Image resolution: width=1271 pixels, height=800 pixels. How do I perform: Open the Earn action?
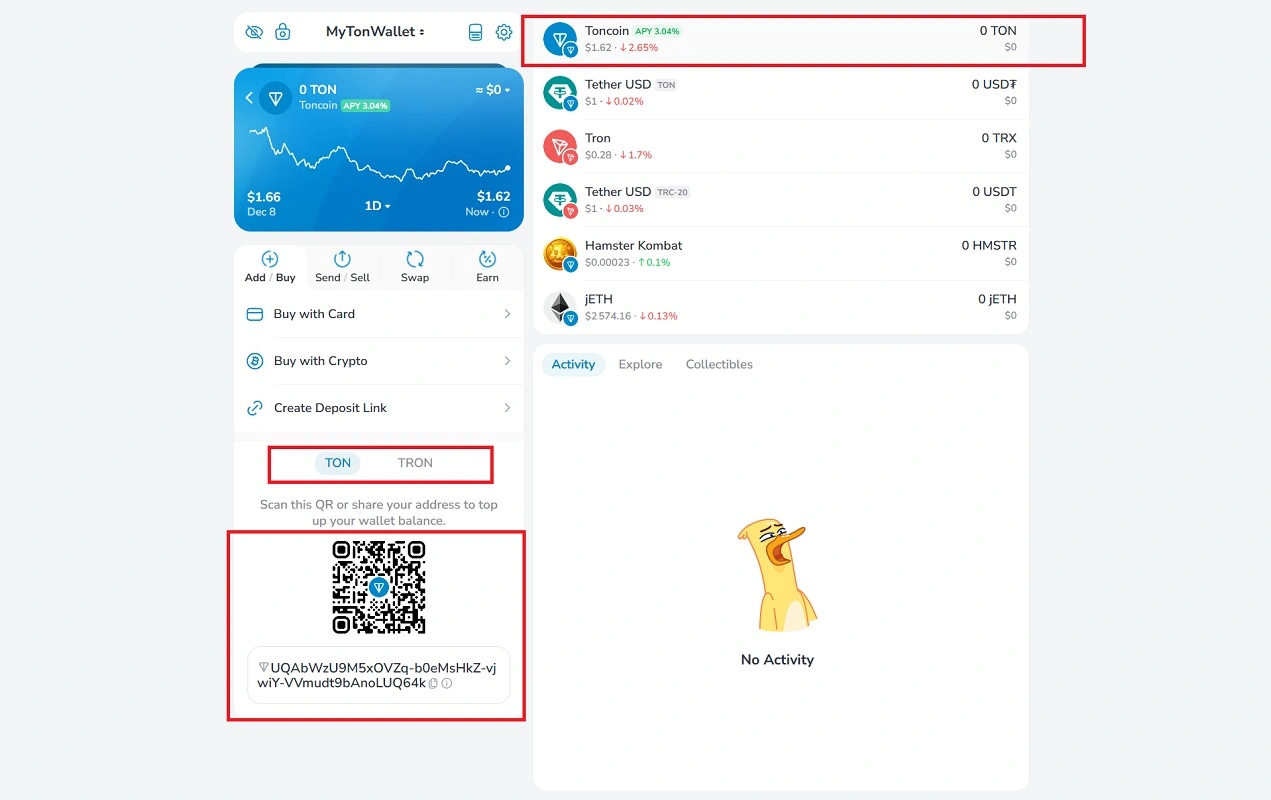[487, 267]
